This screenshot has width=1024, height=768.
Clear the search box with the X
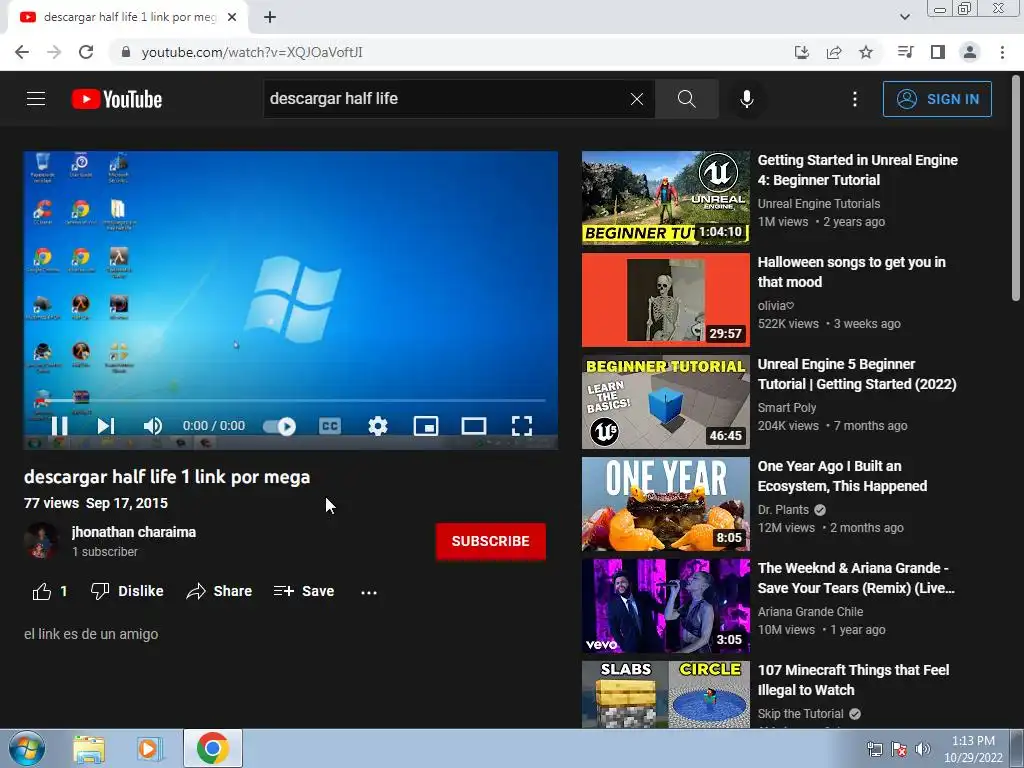tap(637, 99)
